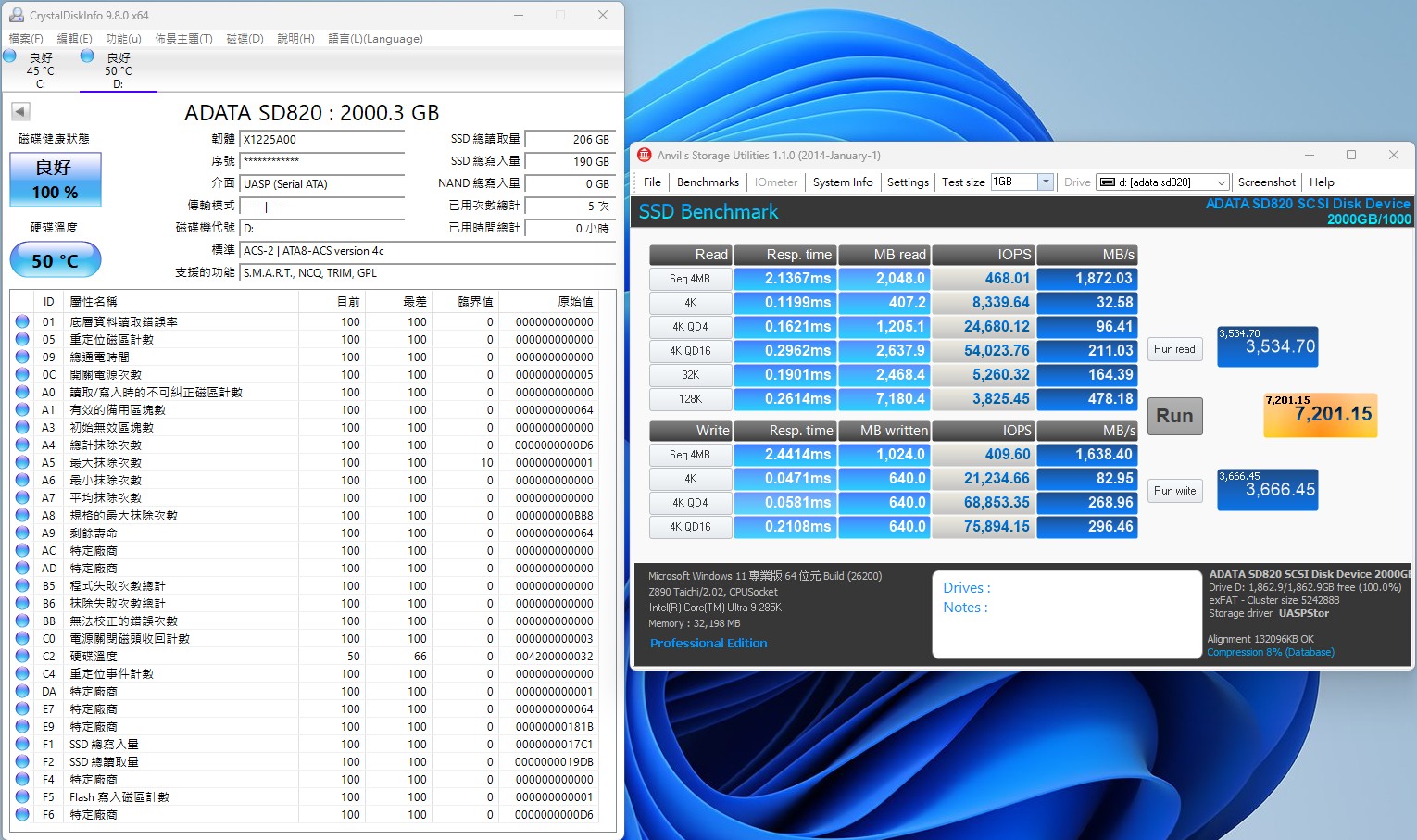
Task: Click the write score 3,666.45 box
Action: tap(1267, 490)
